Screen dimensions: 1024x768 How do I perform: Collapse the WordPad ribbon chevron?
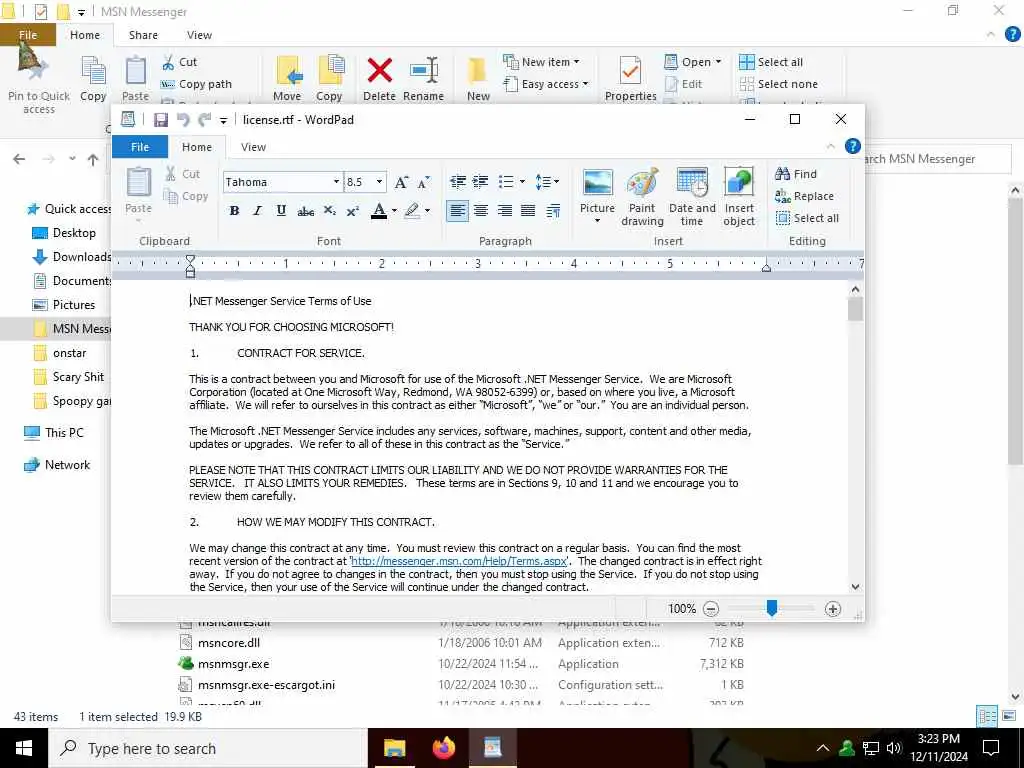coord(831,146)
